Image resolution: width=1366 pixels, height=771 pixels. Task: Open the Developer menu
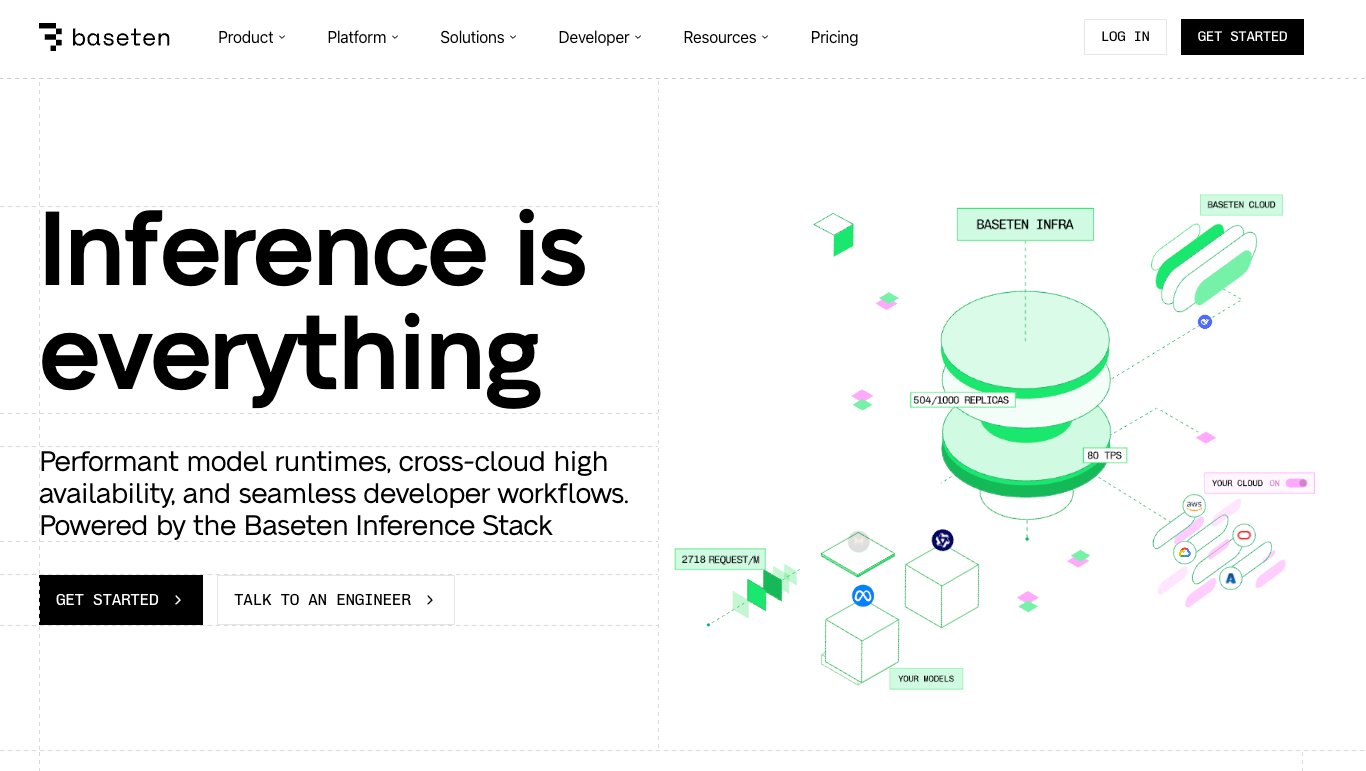click(599, 37)
